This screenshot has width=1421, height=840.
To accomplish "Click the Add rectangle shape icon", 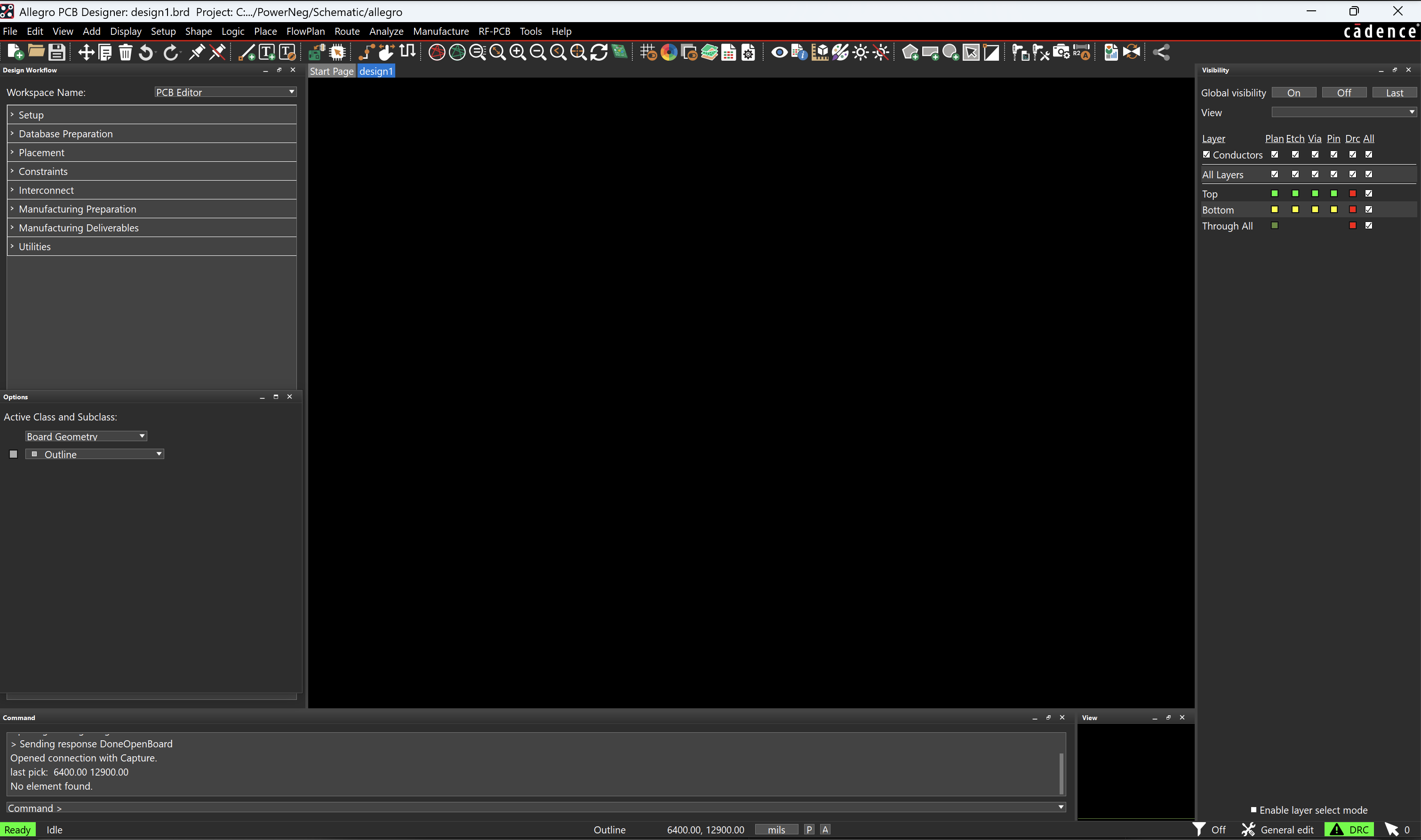I will (930, 52).
